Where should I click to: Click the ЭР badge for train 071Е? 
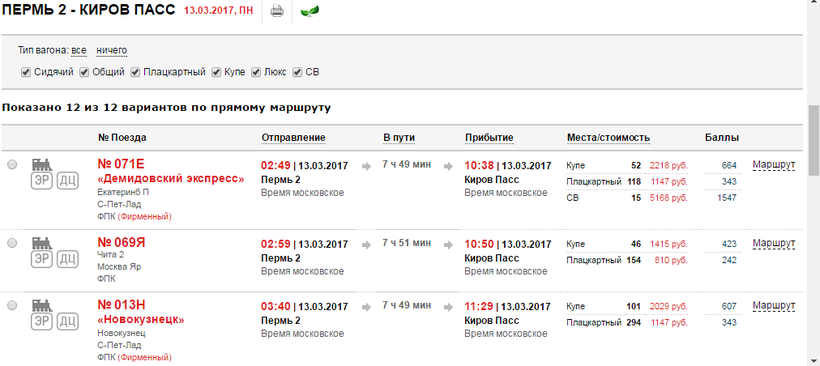42,181
